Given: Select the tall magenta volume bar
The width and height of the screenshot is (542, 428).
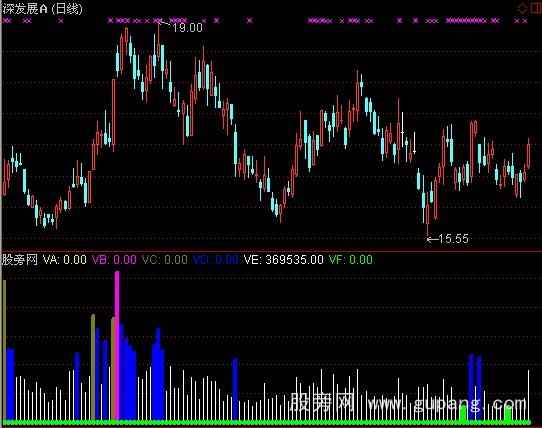Looking at the screenshot, I should click(117, 345).
